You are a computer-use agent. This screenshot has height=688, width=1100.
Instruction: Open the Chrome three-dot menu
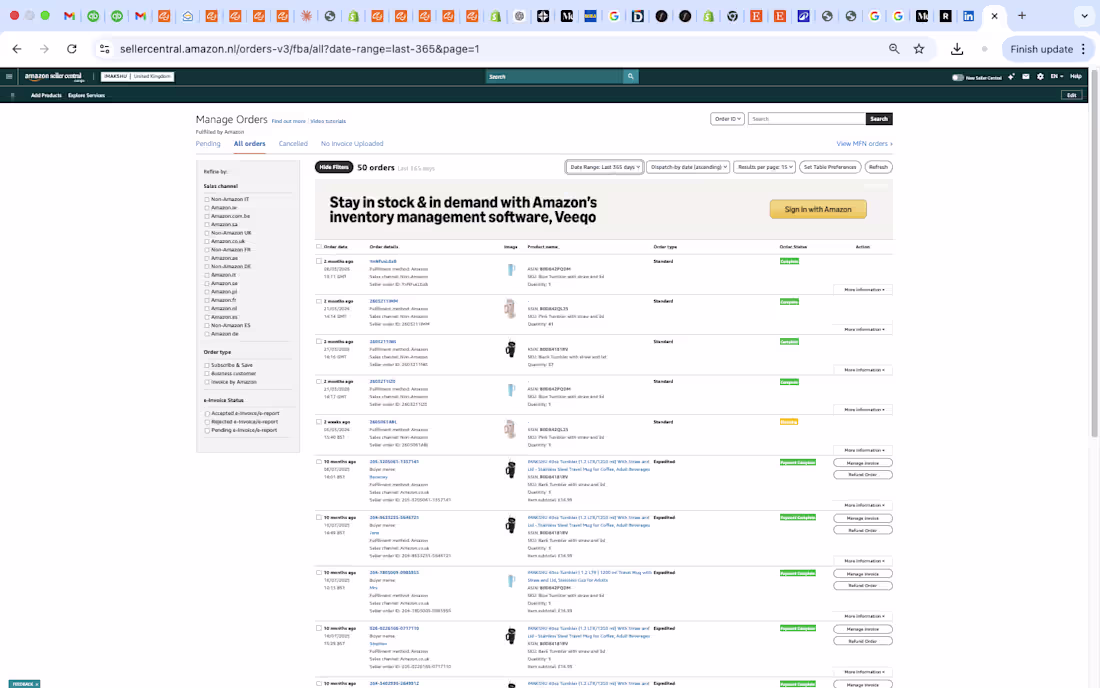[1084, 49]
